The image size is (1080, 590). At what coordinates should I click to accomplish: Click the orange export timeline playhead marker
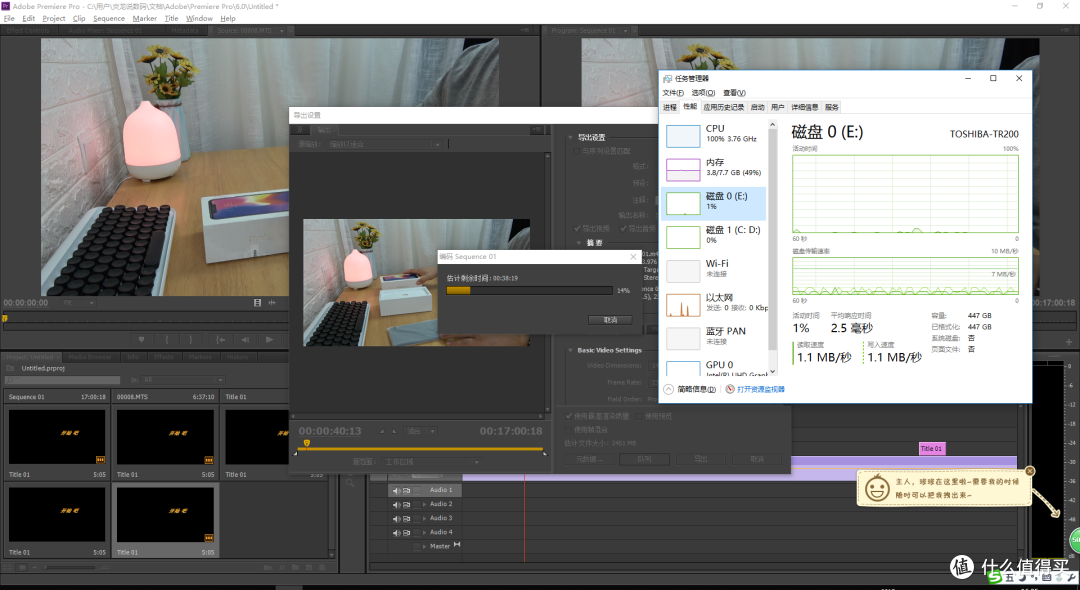point(307,444)
